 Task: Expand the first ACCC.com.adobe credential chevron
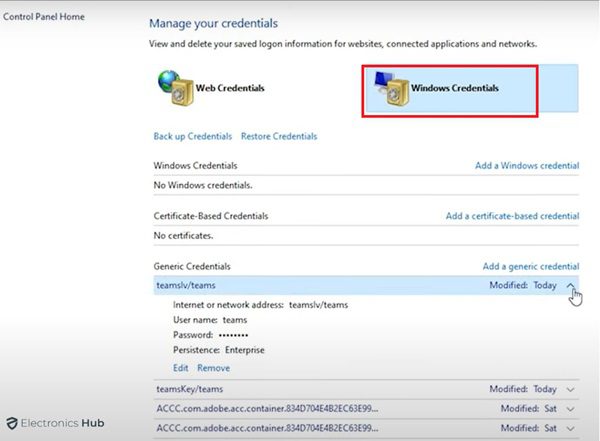[x=570, y=409]
